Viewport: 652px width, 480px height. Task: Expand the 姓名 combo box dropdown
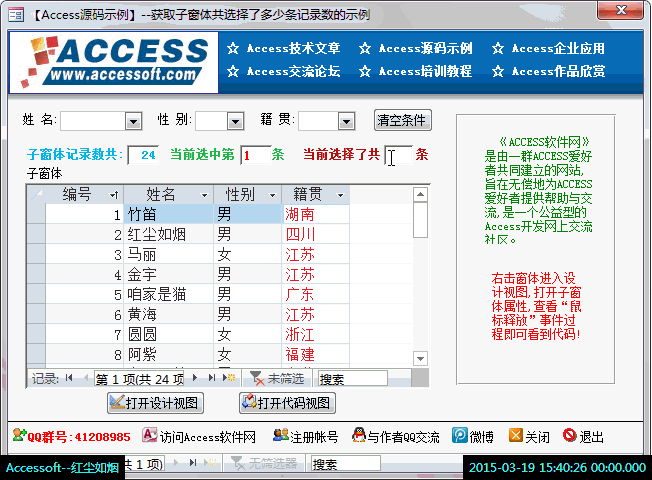(133, 121)
